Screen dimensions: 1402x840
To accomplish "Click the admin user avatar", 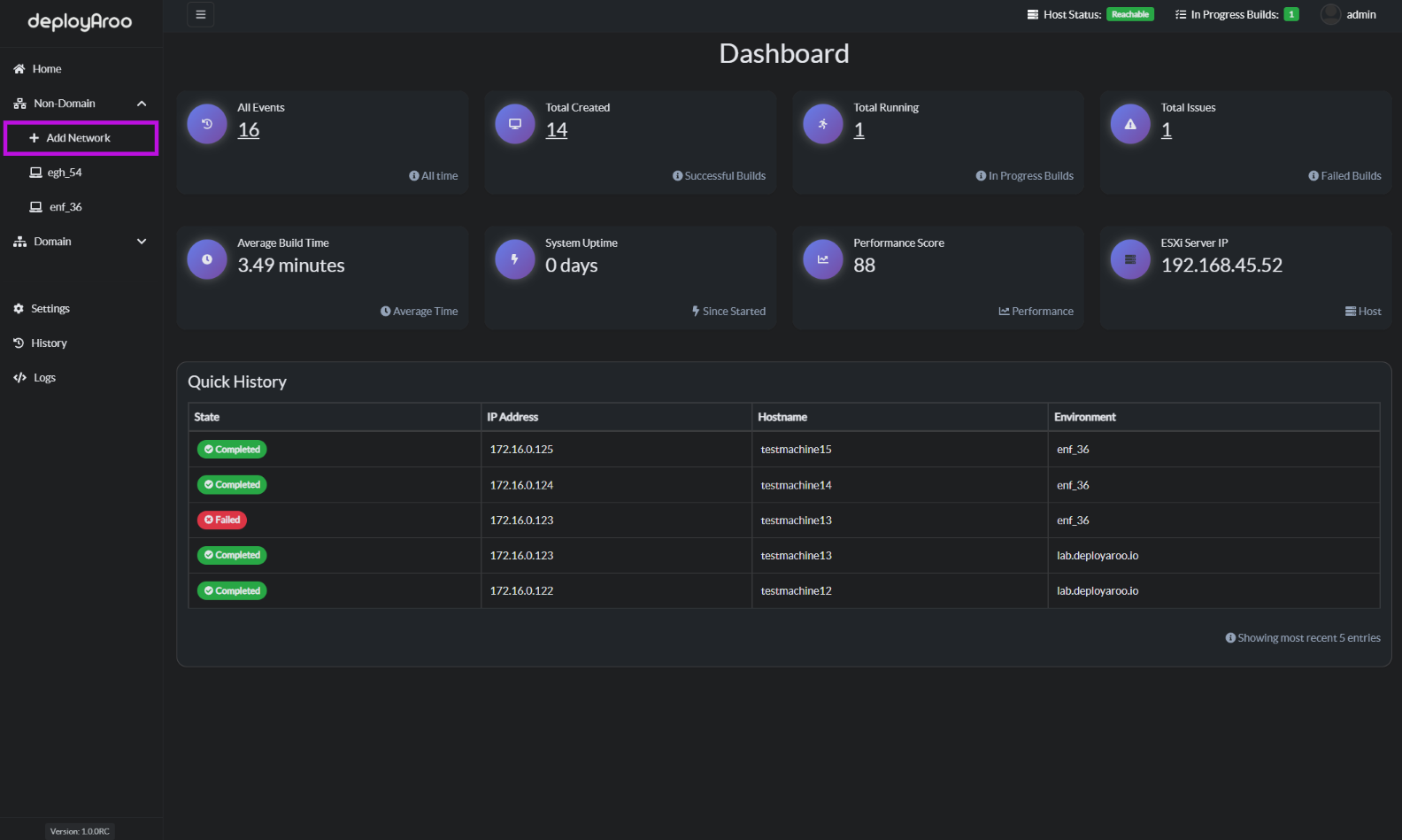I will point(1330,14).
